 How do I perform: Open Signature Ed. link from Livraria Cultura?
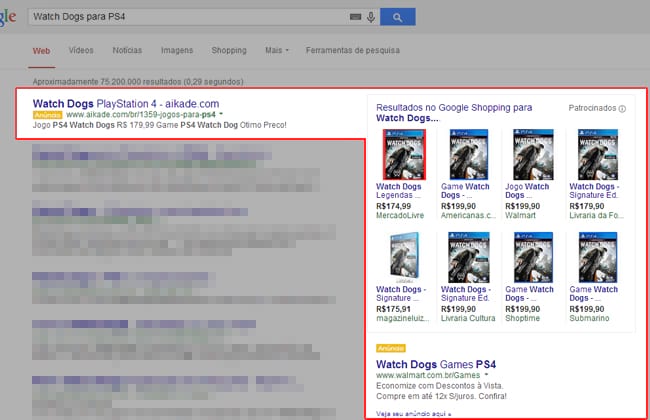[466, 294]
